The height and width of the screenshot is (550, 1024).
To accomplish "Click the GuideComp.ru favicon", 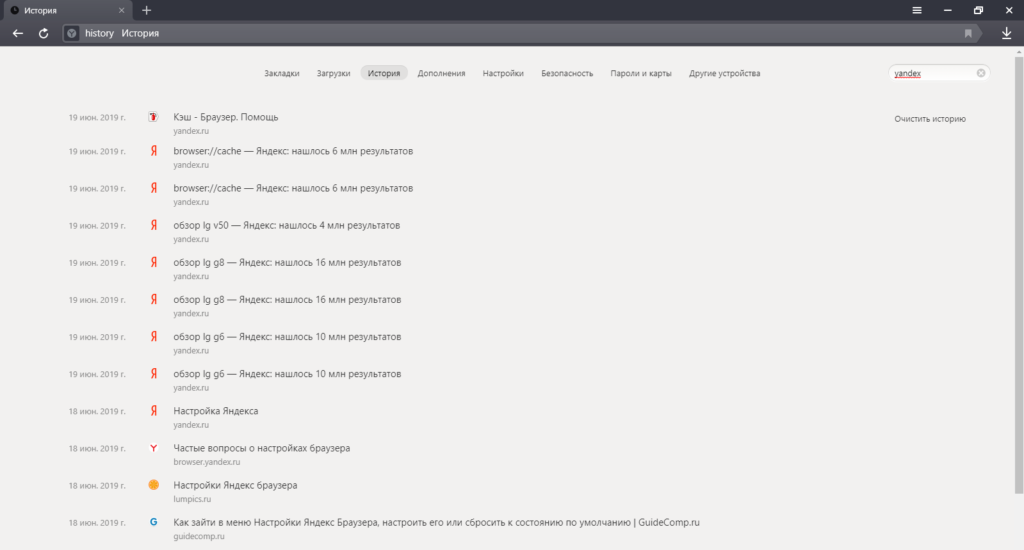I will click(153, 522).
